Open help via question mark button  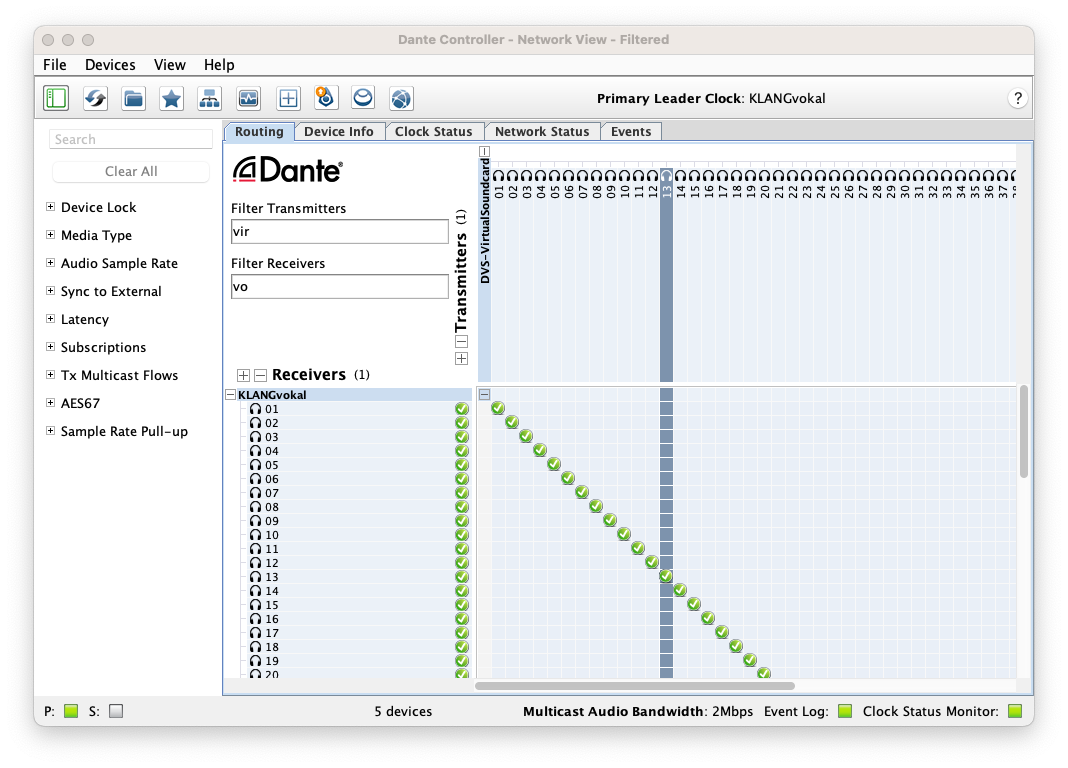coord(1018,98)
